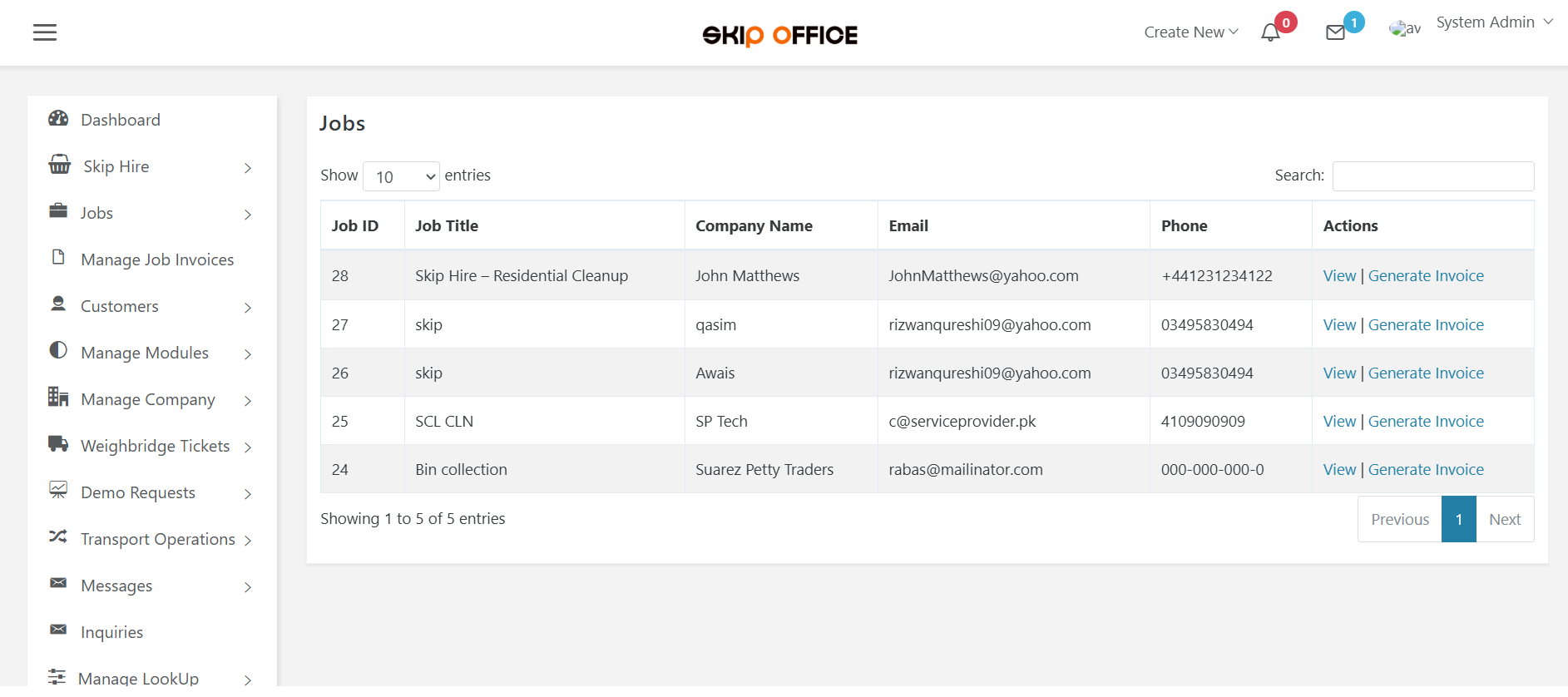Click the Next pagination button
The height and width of the screenshot is (697, 1568).
click(x=1504, y=520)
